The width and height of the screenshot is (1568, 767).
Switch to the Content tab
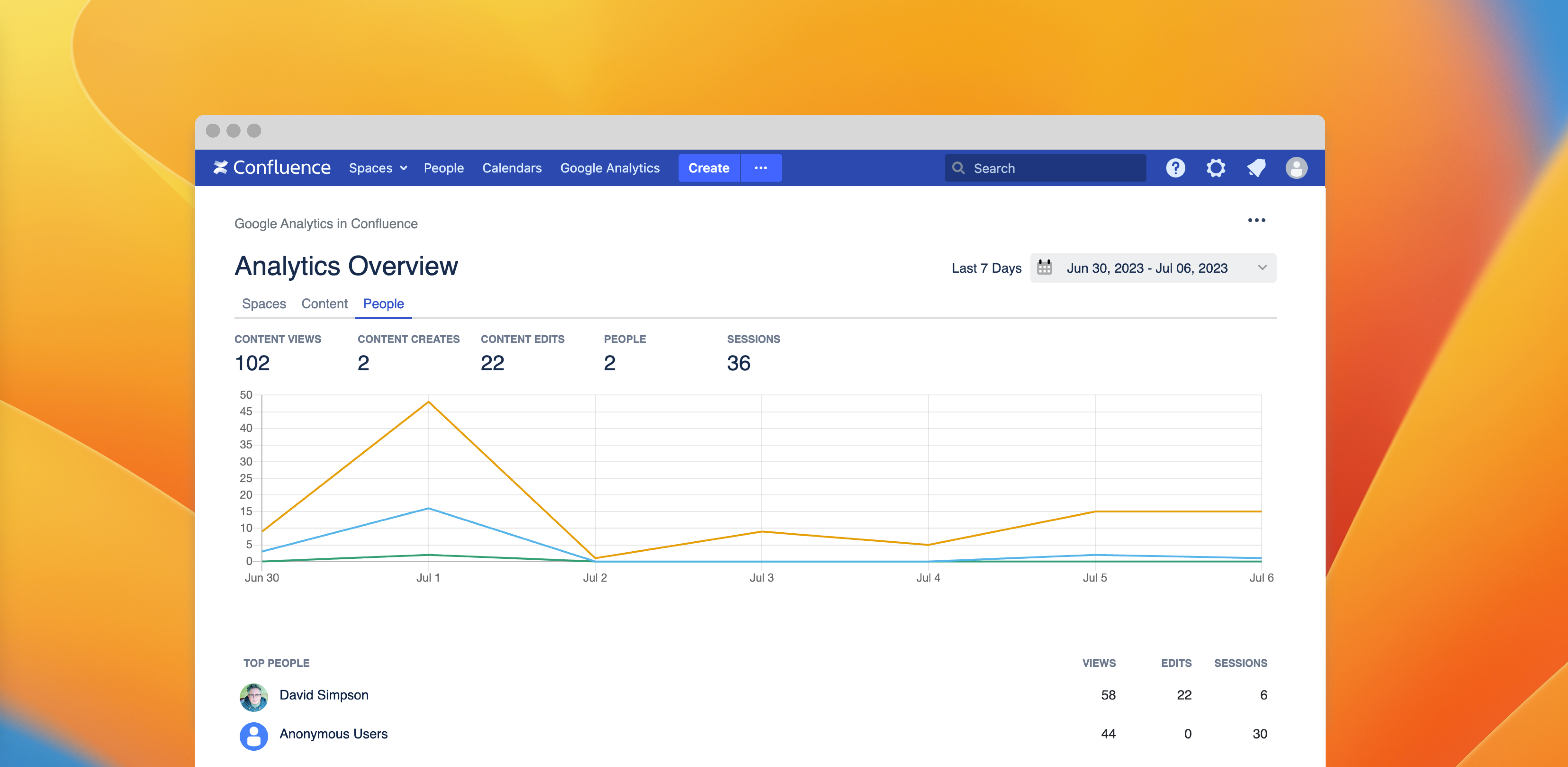324,304
